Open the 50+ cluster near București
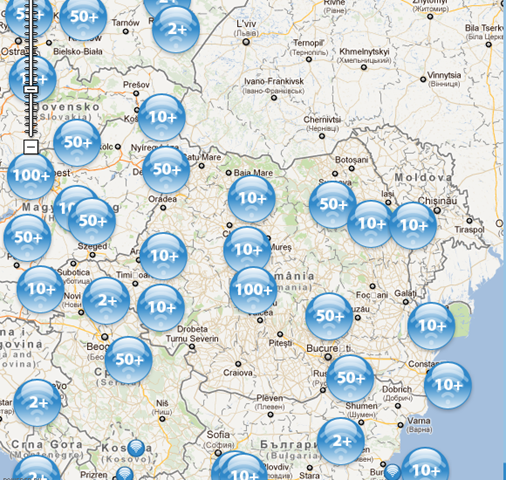The image size is (506, 480). 350,378
